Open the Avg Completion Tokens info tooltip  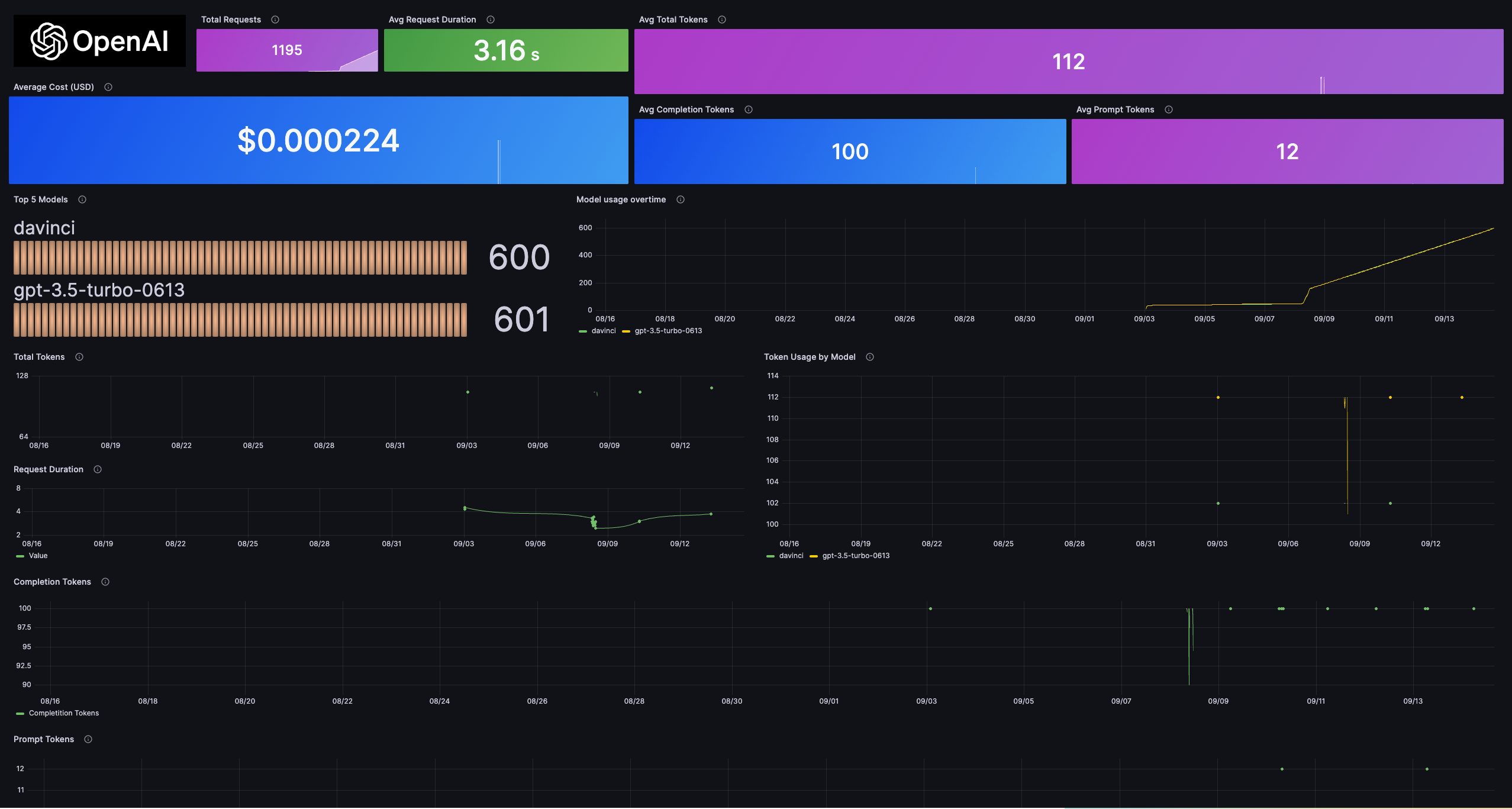748,109
